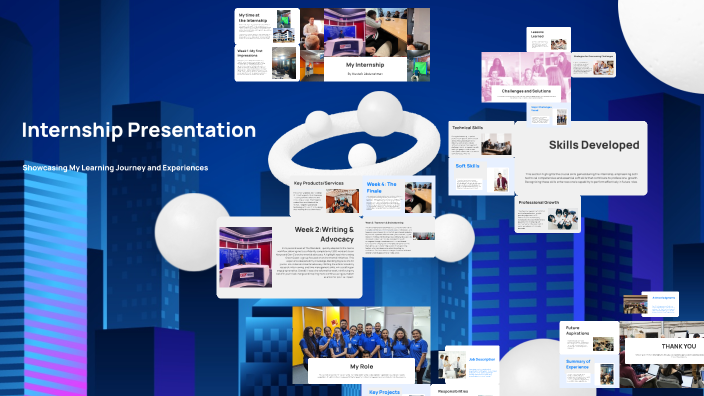The width and height of the screenshot is (704, 396).
Task: Zoom into the "Week 2: Writing & Advocacy" slide
Action: pos(290,258)
